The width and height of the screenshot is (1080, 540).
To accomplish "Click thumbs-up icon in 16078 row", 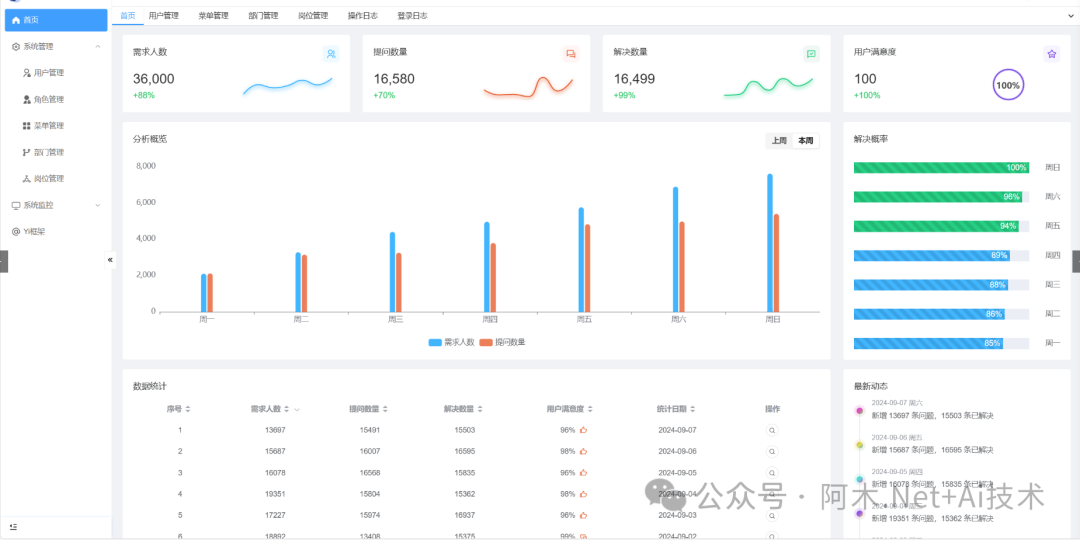I will pyautogui.click(x=583, y=472).
